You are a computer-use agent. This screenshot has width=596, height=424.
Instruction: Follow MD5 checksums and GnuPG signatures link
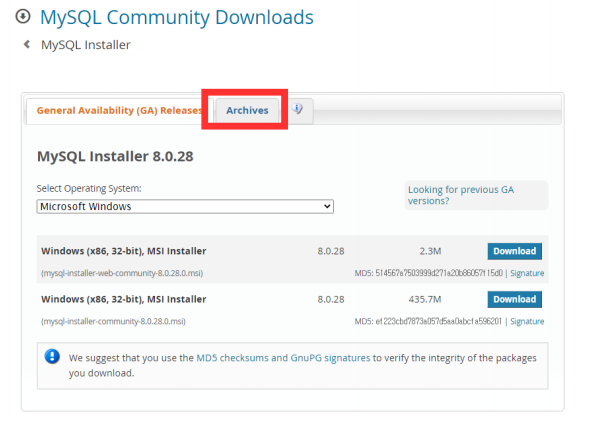283,358
